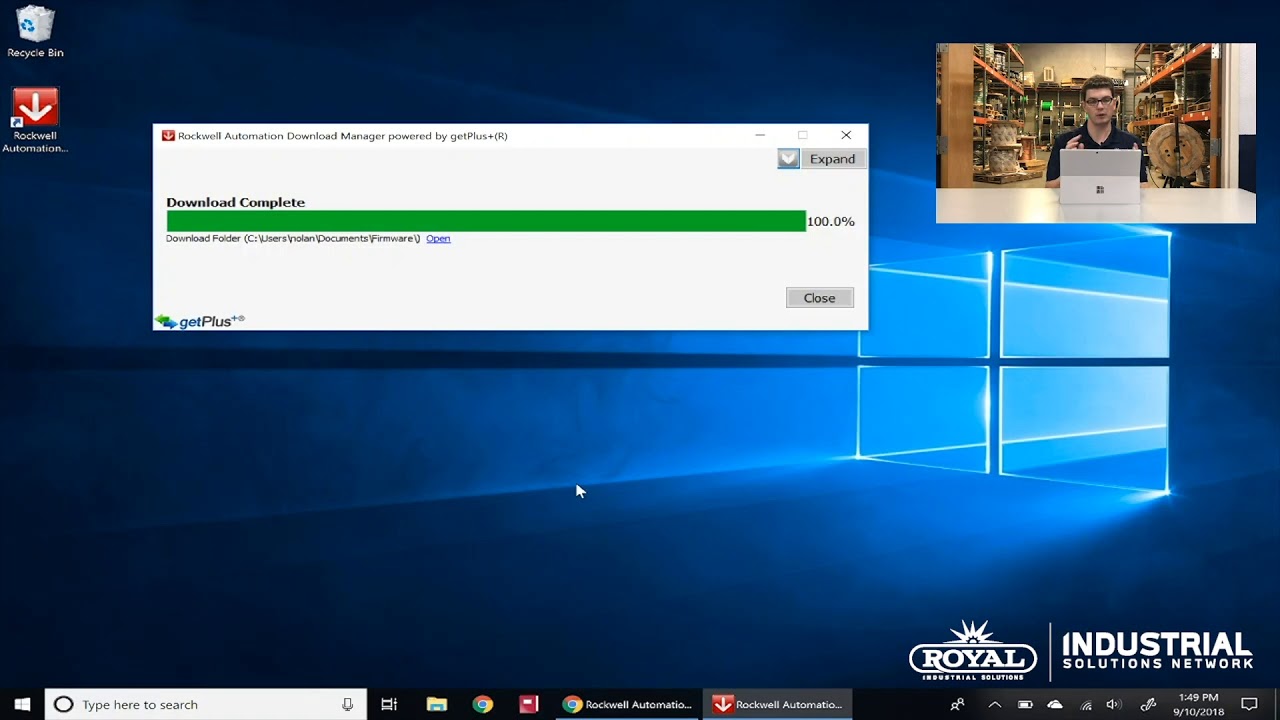Open the Windows Start menu
1280x720 pixels.
click(22, 704)
